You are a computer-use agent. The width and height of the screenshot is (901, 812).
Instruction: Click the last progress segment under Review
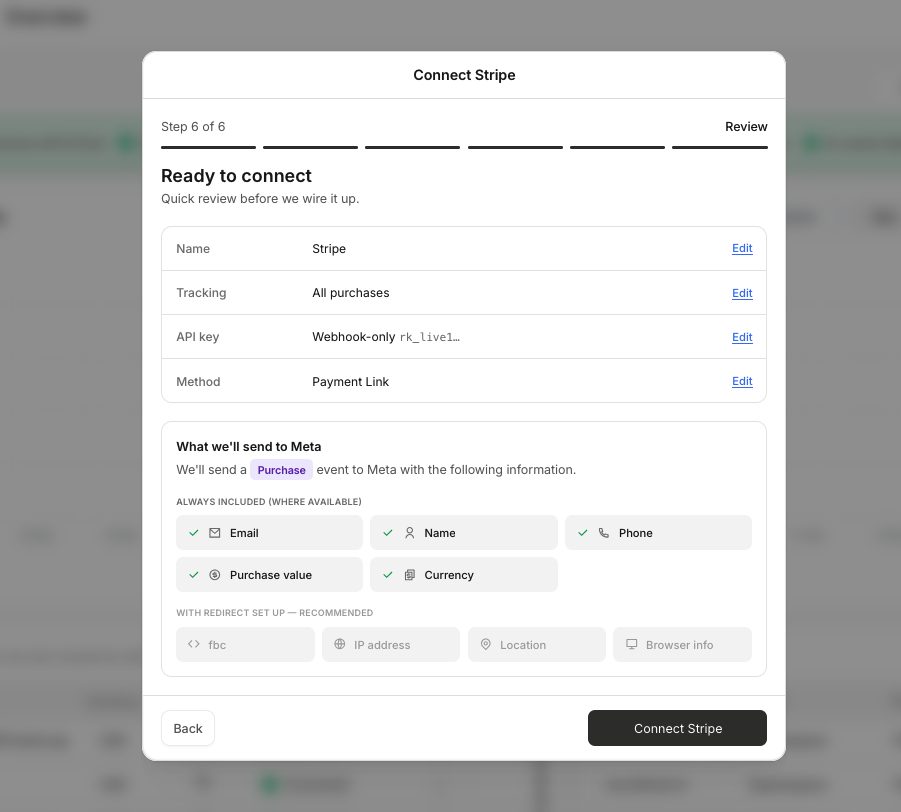720,147
